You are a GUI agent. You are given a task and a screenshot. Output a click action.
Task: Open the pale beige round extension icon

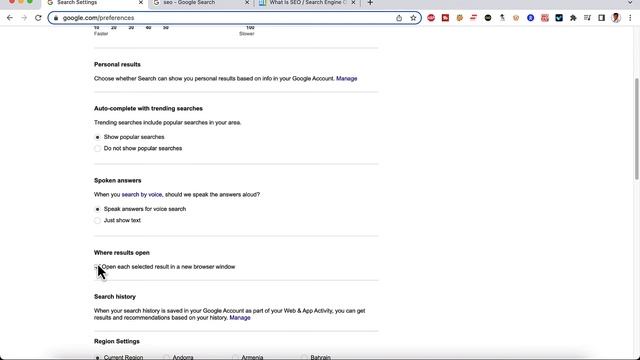click(516, 18)
